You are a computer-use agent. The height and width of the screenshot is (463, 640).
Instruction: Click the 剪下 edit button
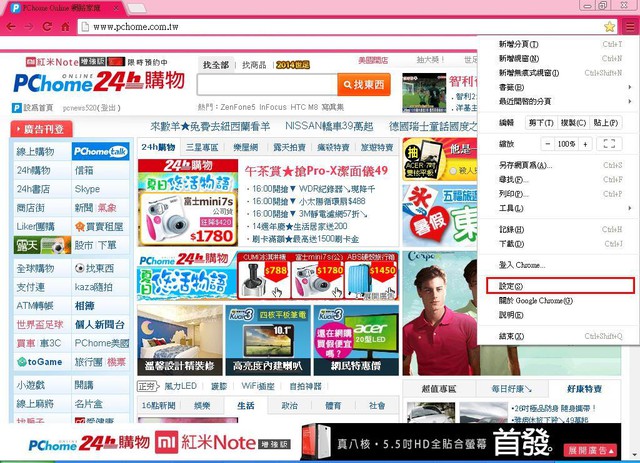click(541, 123)
